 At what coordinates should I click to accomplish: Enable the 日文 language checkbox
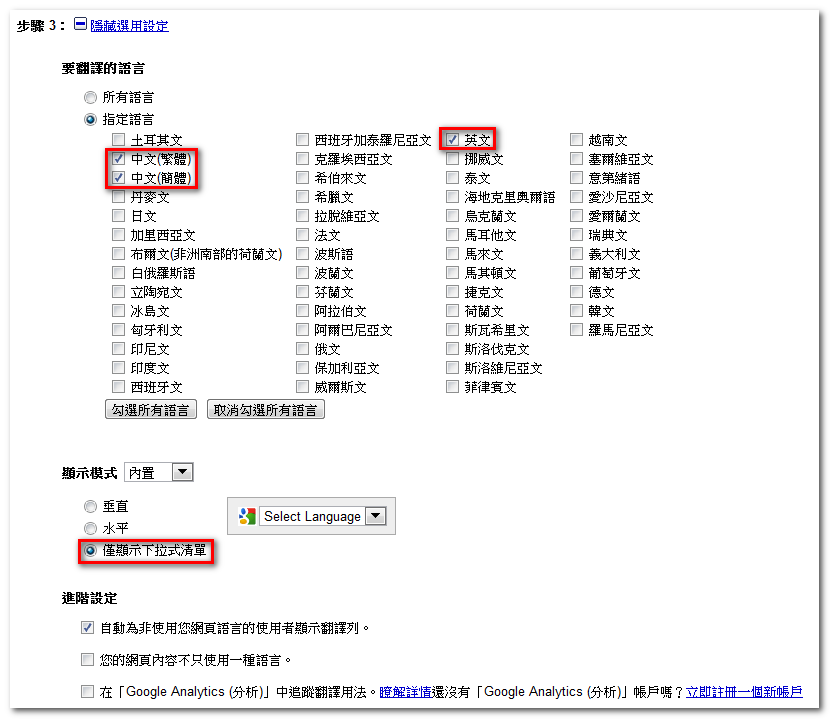coord(119,216)
